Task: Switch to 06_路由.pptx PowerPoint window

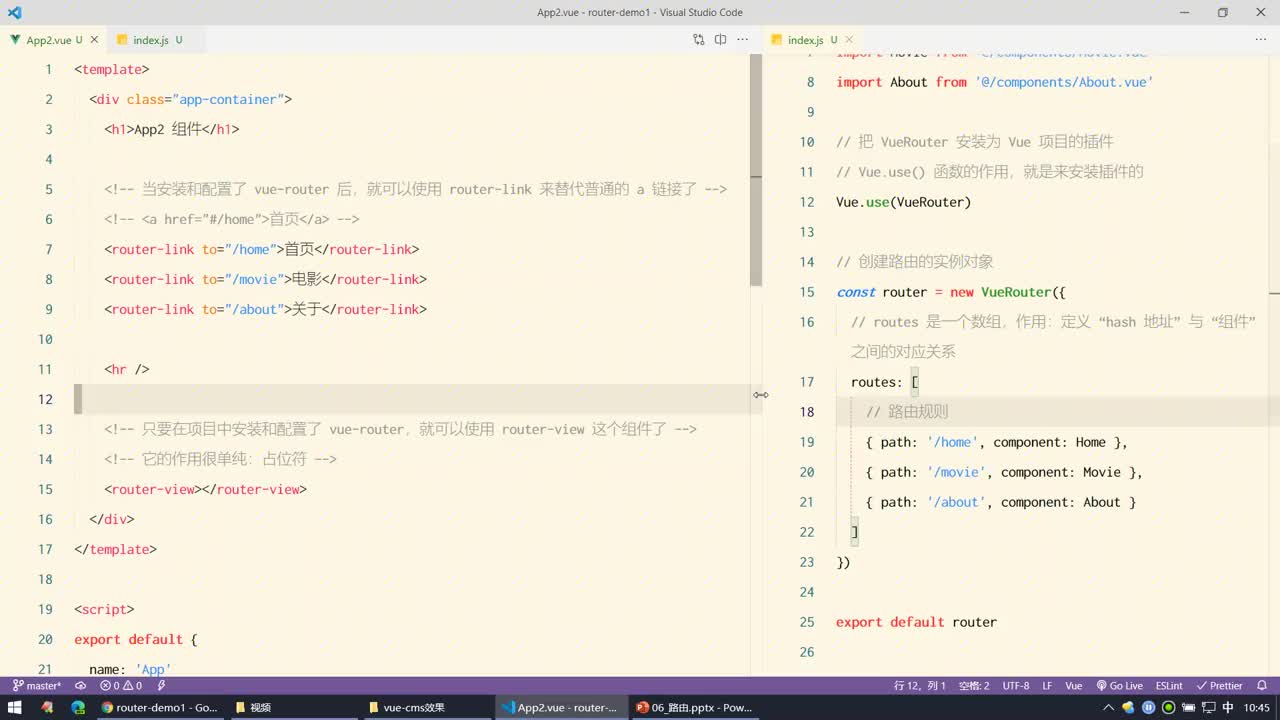Action: 694,707
